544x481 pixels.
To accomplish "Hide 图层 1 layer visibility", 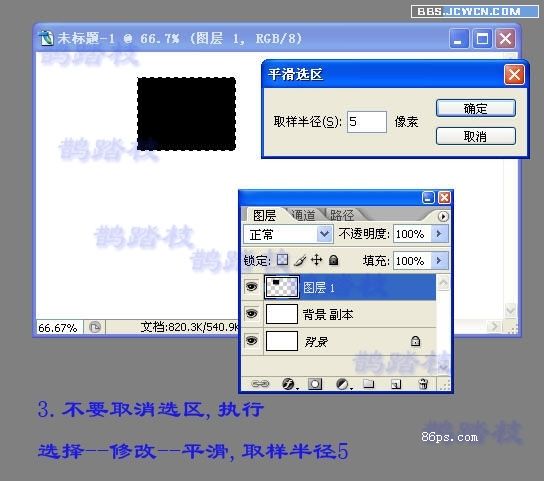I will [x=252, y=287].
